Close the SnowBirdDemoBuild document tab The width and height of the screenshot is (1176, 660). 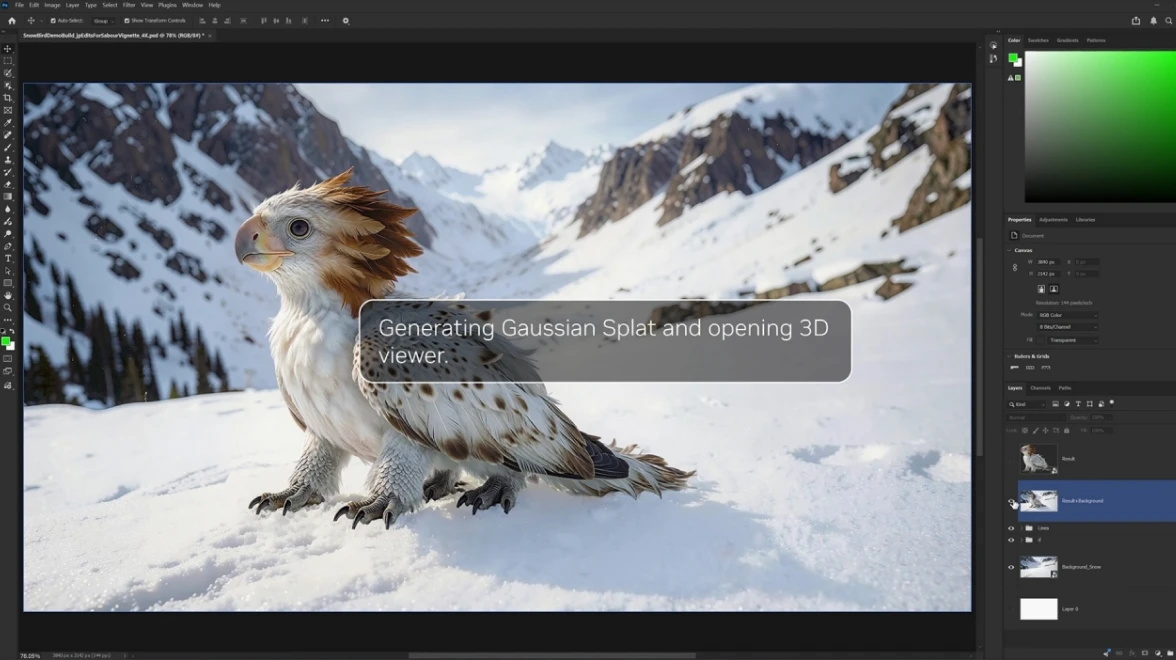click(x=209, y=35)
